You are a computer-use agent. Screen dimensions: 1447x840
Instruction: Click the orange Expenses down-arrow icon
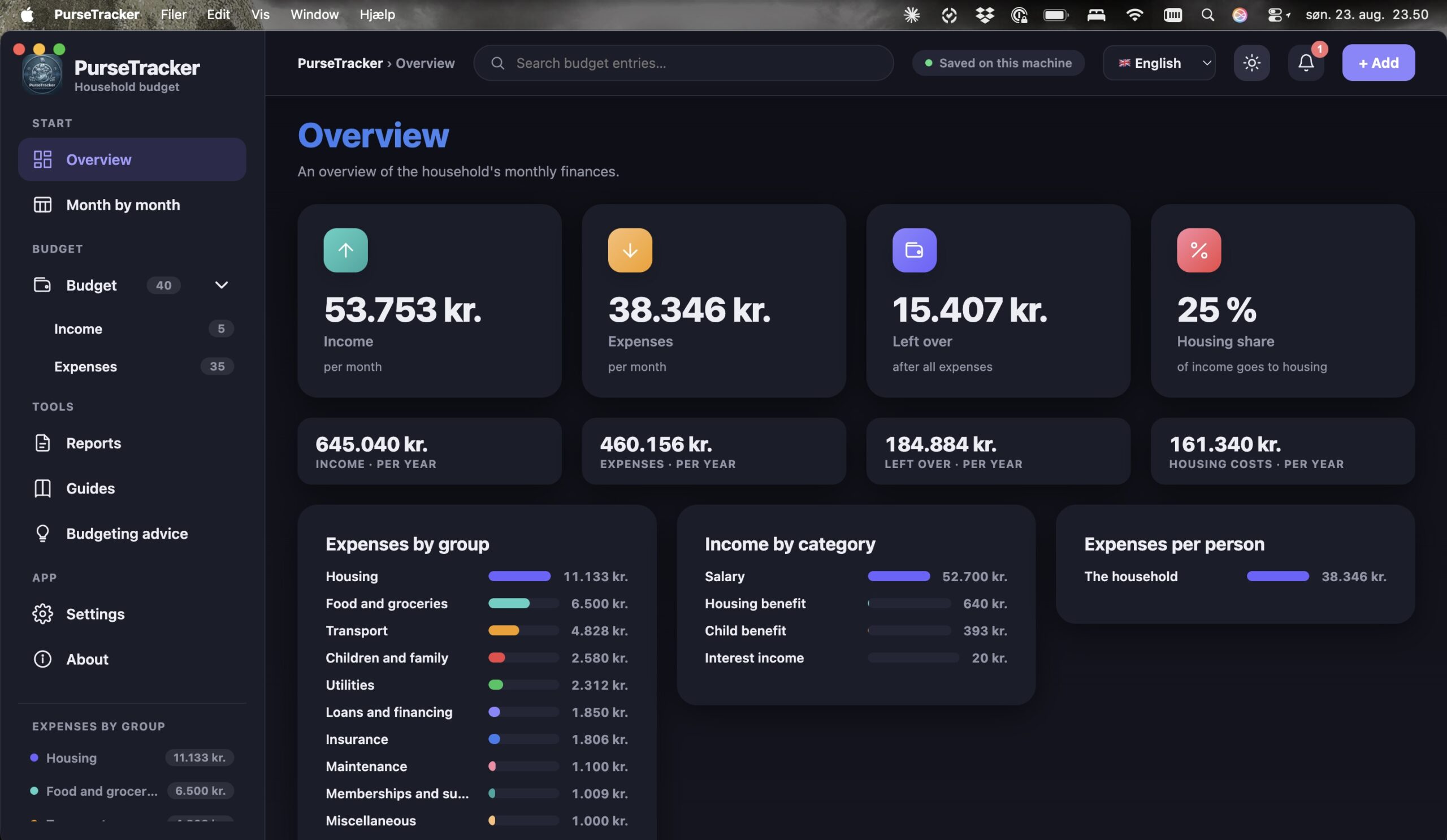pyautogui.click(x=630, y=250)
